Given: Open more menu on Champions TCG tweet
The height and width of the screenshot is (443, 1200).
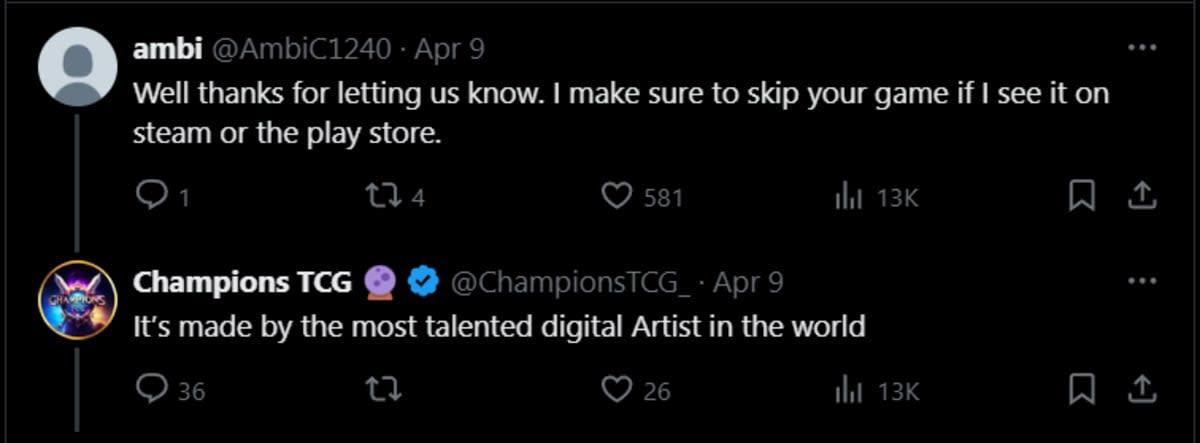Looking at the screenshot, I should click(1141, 281).
